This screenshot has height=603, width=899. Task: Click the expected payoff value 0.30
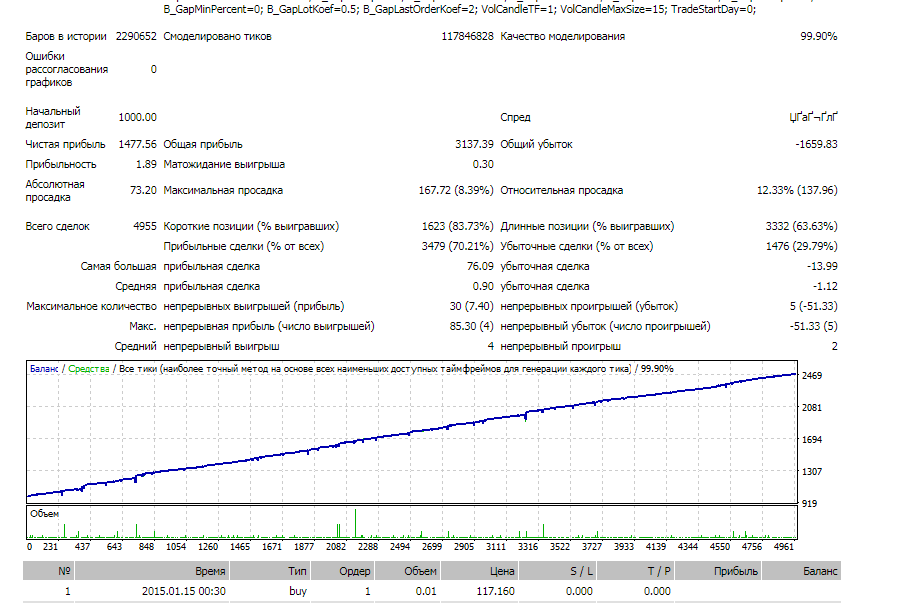click(483, 164)
